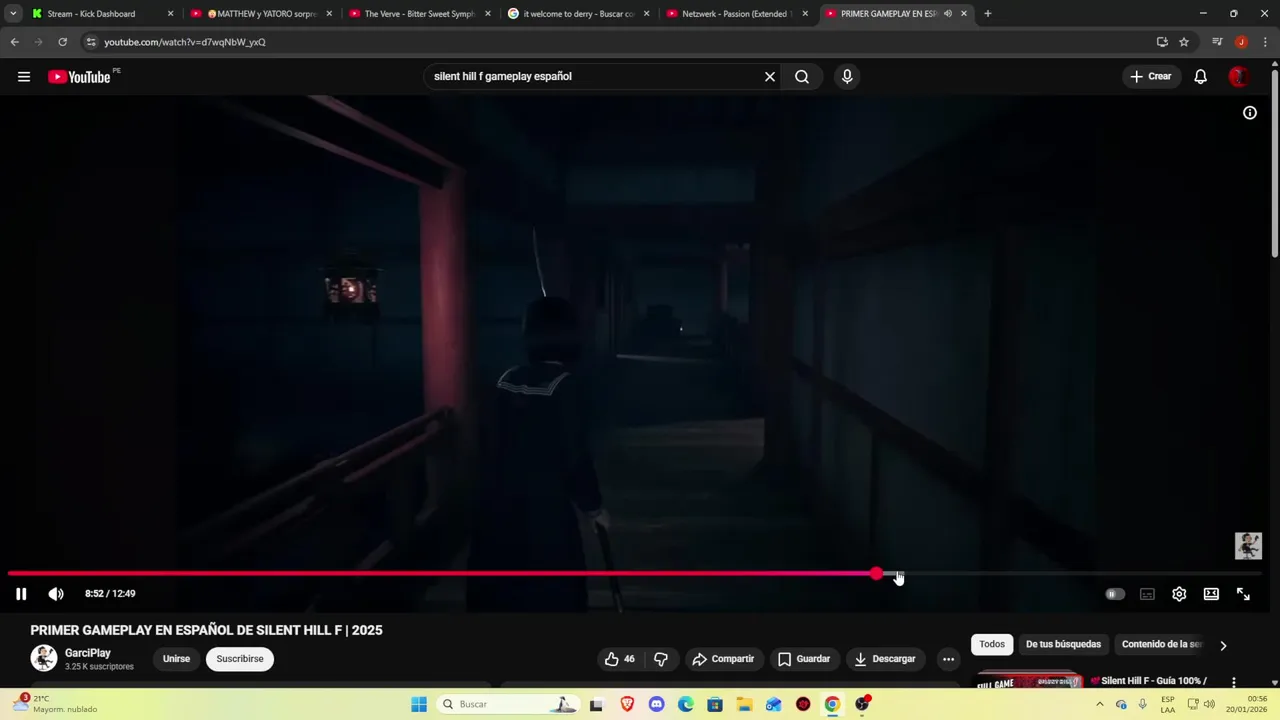Viewport: 1280px width, 720px height.
Task: Like the video with thumbs up
Action: tap(620, 659)
